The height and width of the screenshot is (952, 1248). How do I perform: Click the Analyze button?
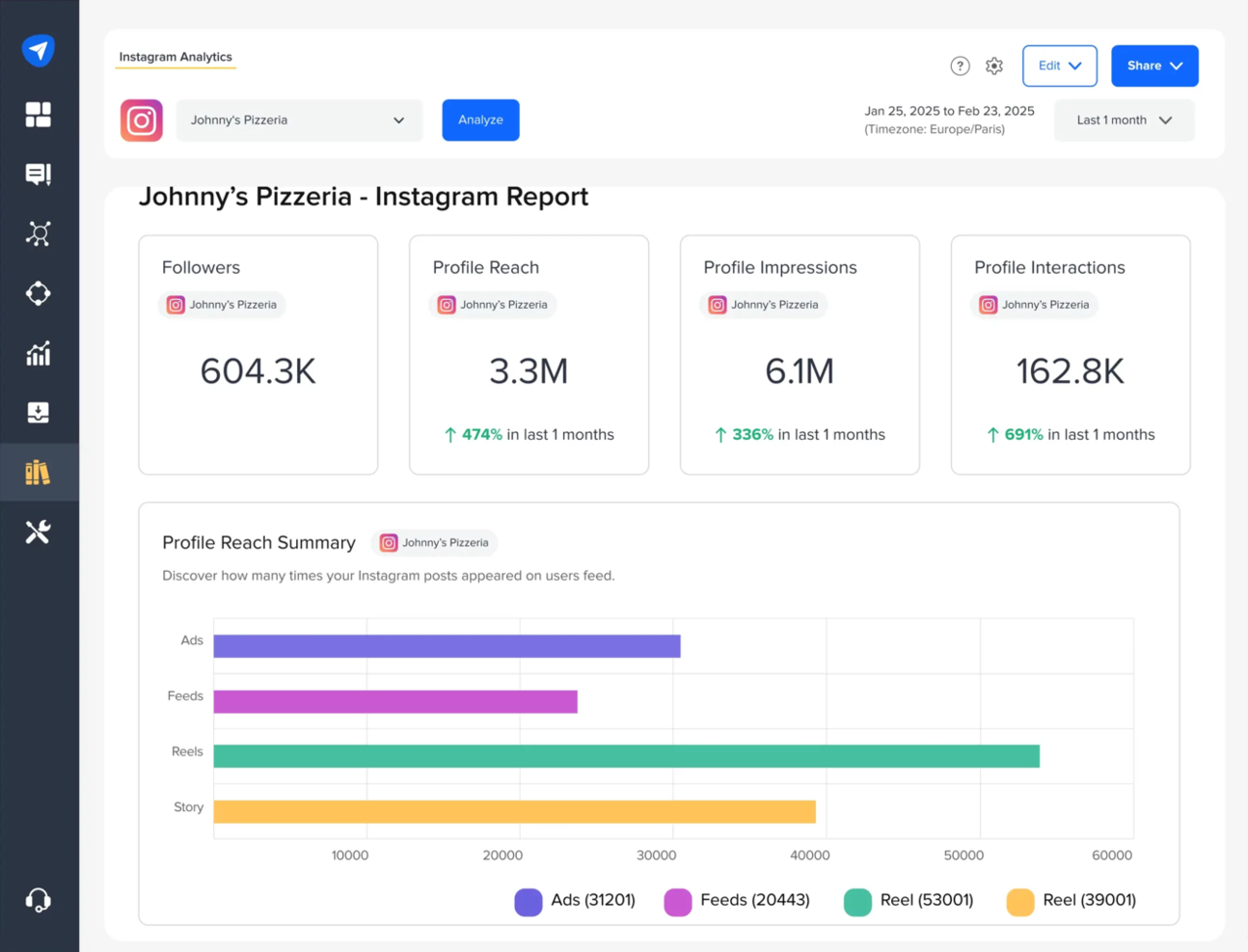pyautogui.click(x=480, y=120)
